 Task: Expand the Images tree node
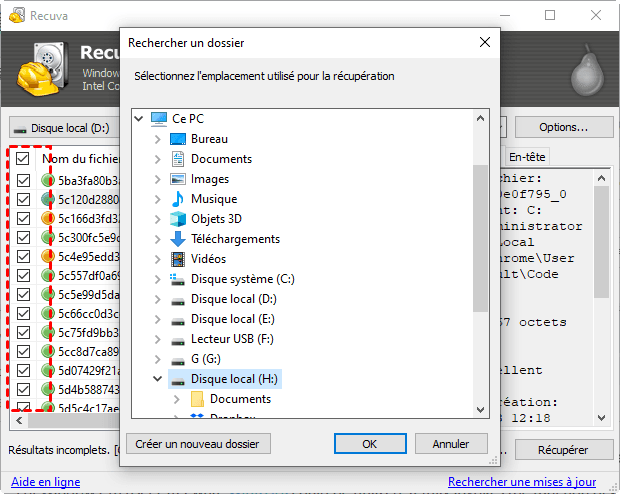tap(157, 179)
